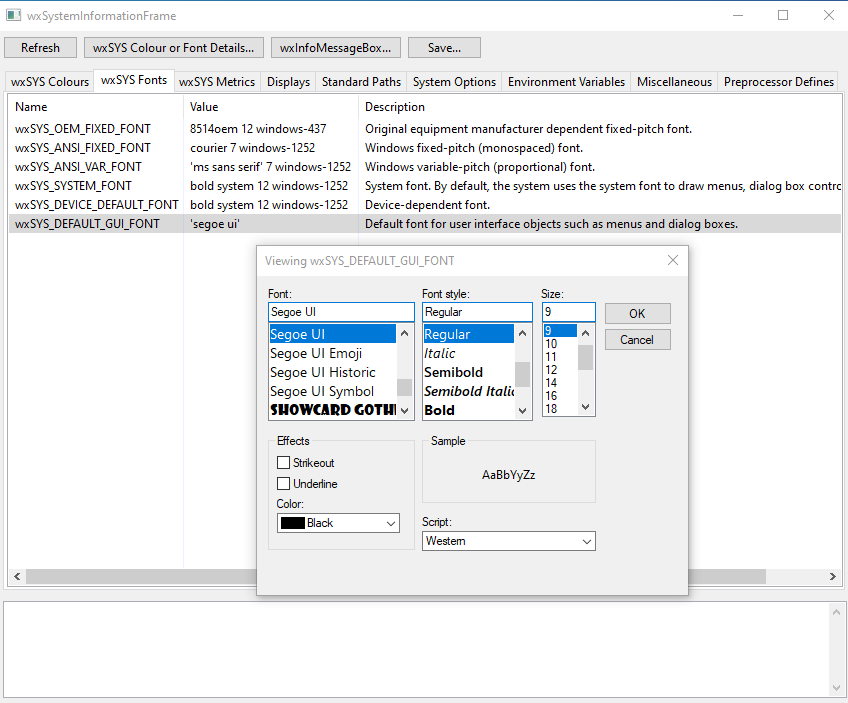Select size 10 in size list
The height and width of the screenshot is (703, 848).
[x=560, y=343]
